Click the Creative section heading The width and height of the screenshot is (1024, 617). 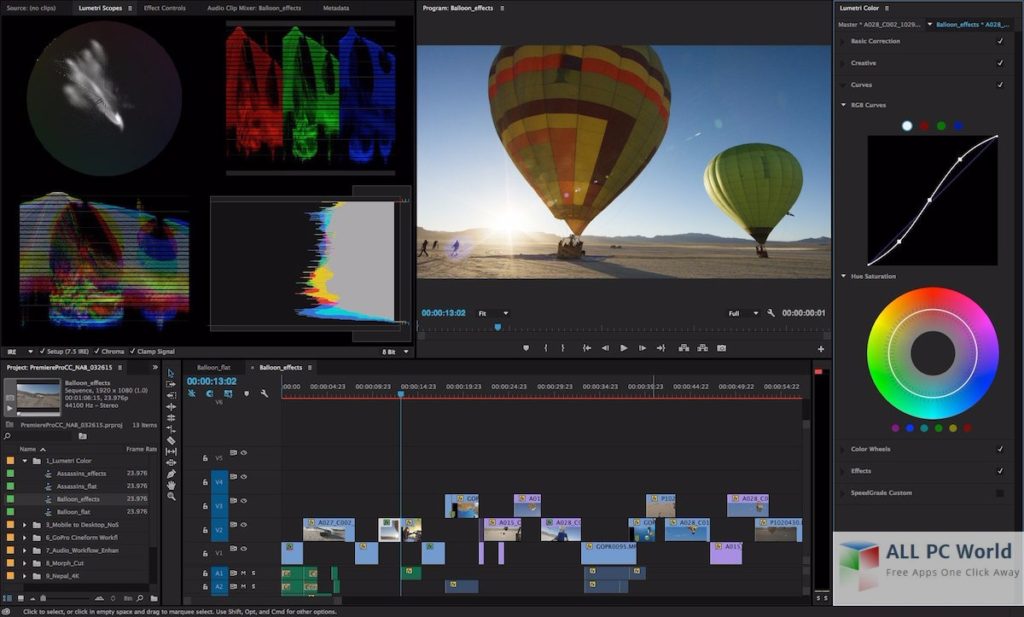(863, 63)
